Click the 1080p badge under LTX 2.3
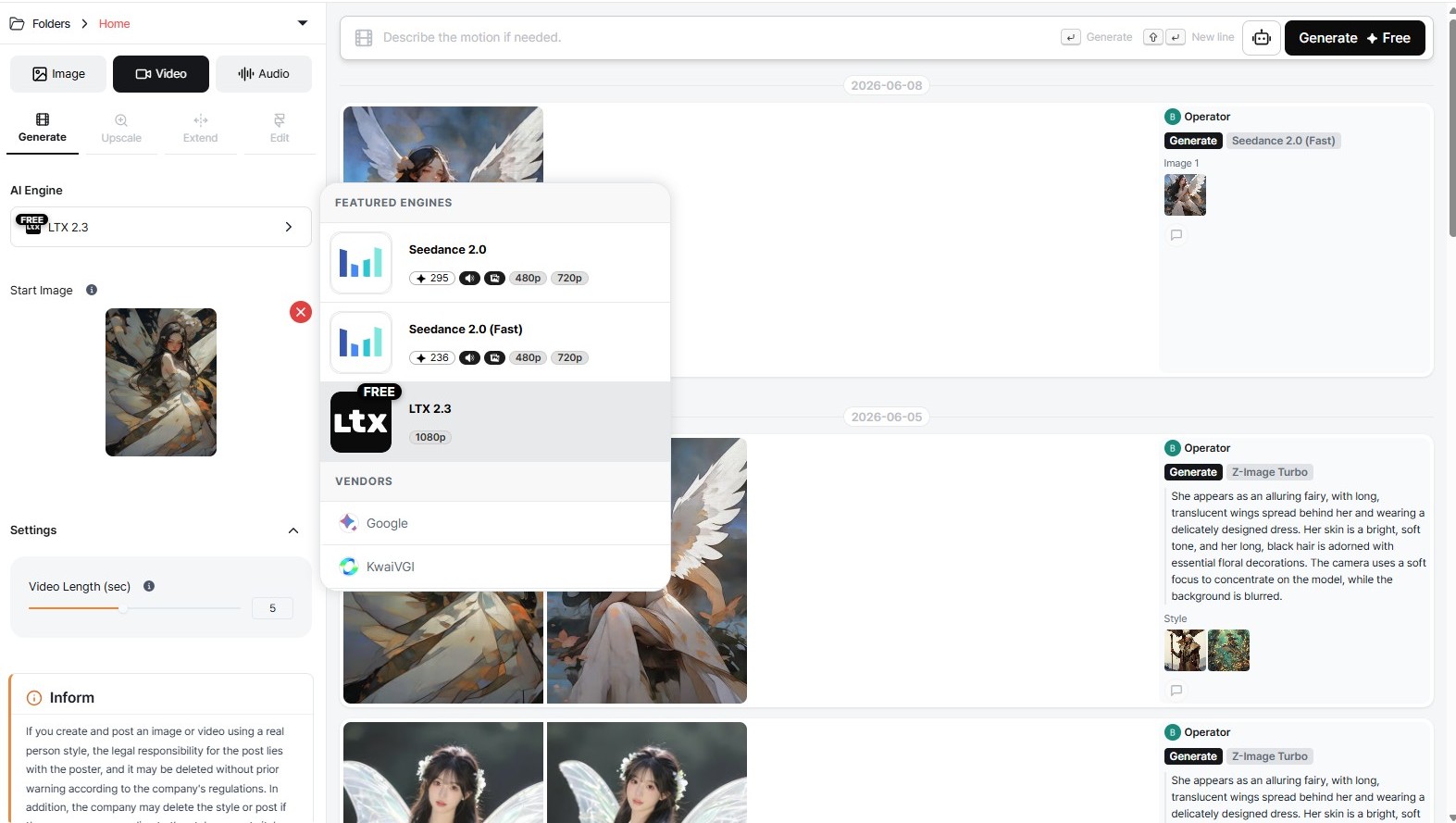Viewport: 1456px width, 823px height. [430, 438]
